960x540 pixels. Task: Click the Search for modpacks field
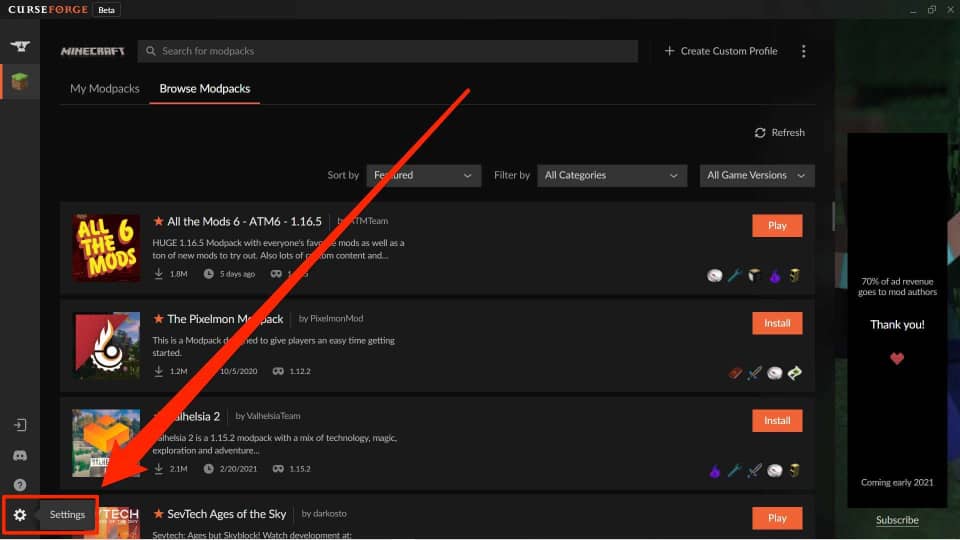(x=388, y=51)
